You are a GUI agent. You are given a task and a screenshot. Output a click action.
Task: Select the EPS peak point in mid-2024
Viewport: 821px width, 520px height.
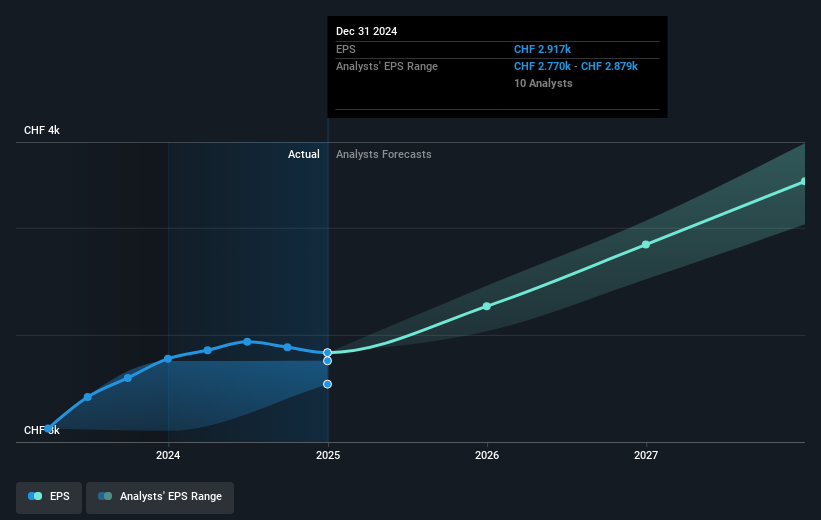[247, 341]
